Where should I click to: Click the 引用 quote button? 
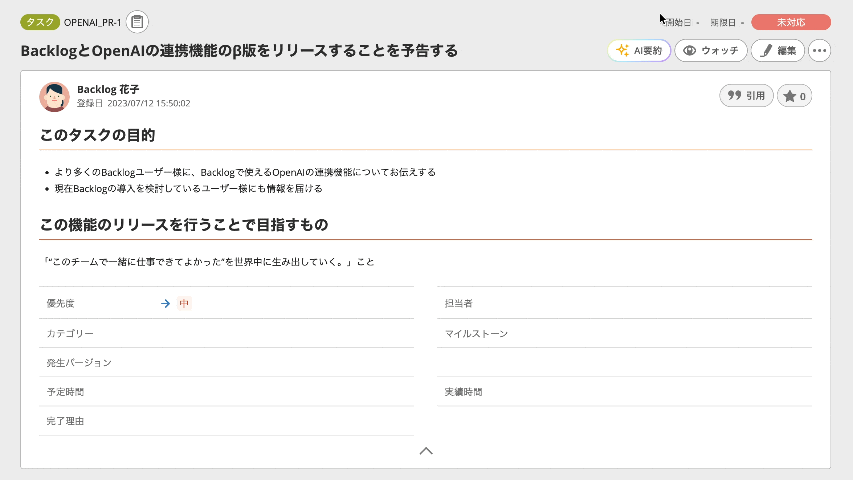click(x=746, y=96)
